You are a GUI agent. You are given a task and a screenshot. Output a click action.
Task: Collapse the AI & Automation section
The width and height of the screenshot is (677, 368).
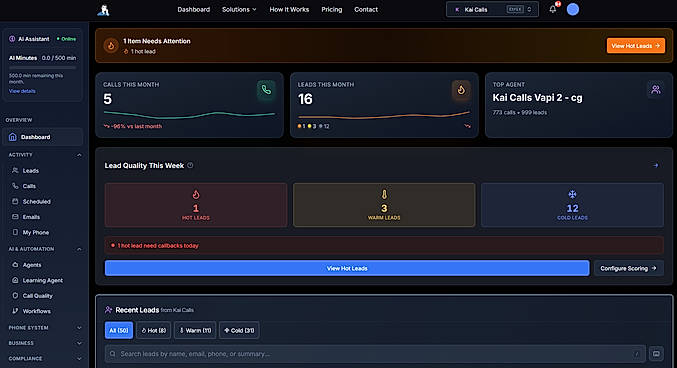[79, 249]
